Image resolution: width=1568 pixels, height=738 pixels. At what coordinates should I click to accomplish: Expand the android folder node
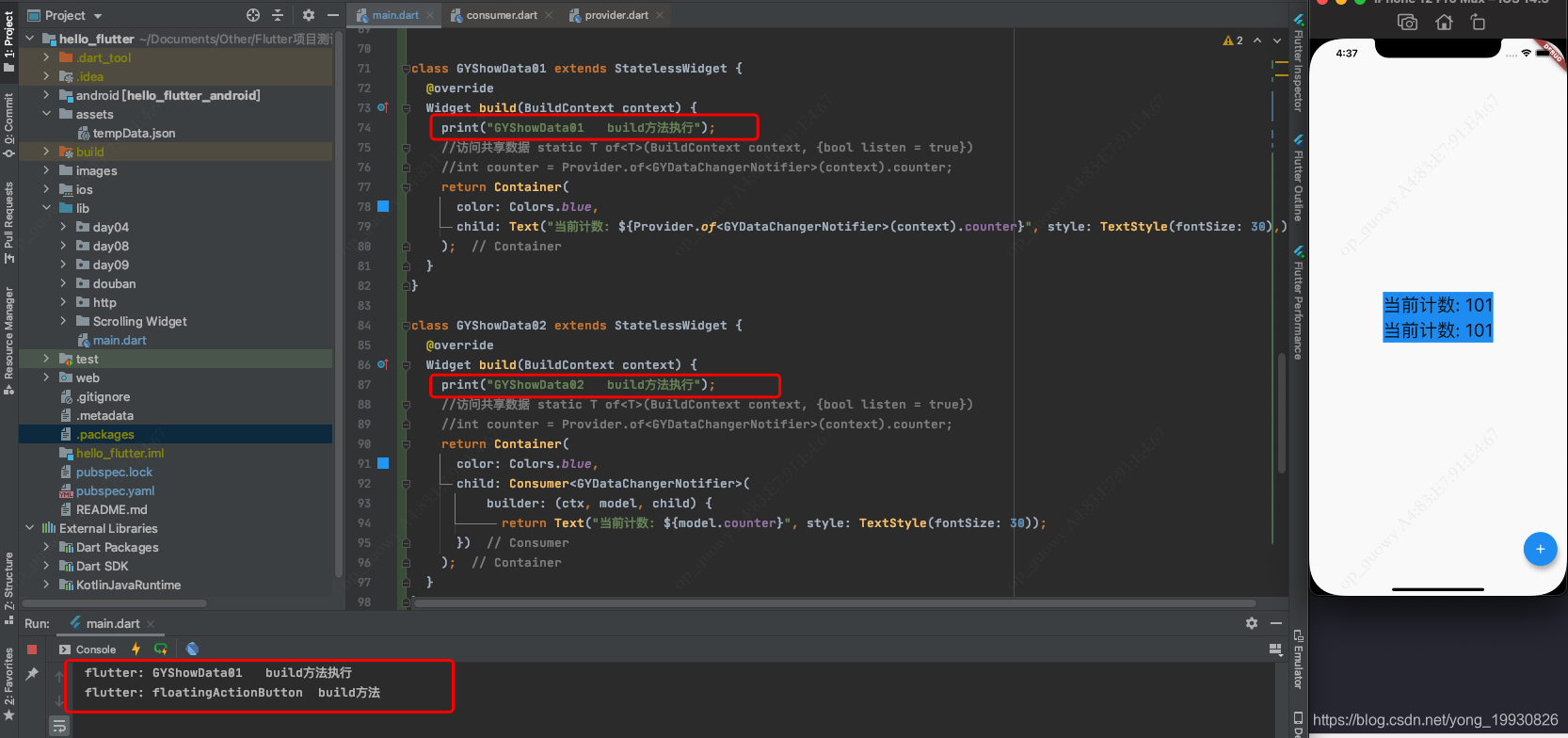[x=46, y=95]
